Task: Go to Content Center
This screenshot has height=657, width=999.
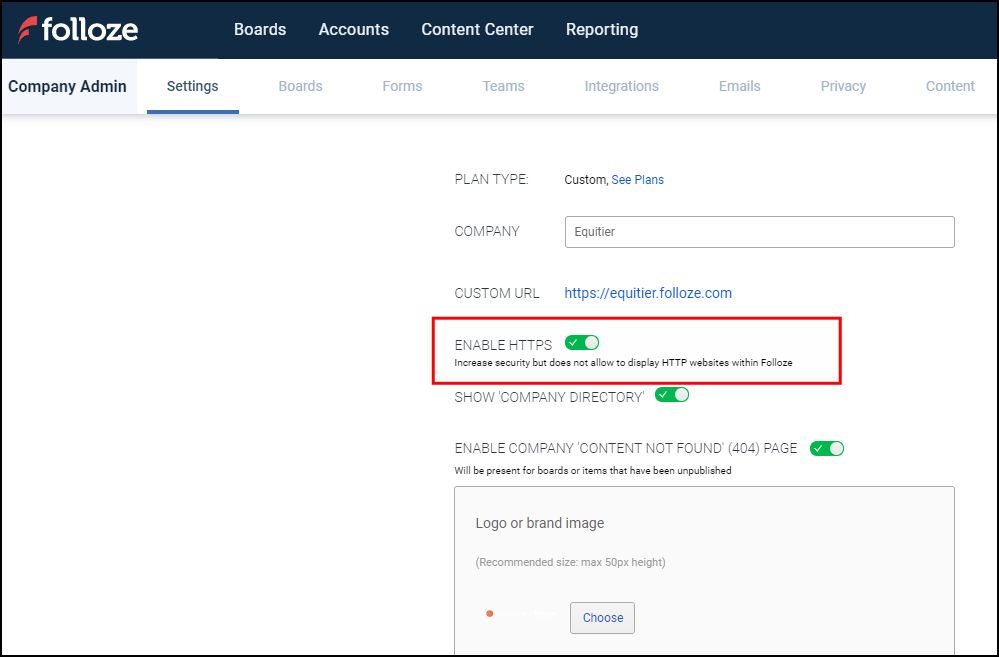Action: click(477, 30)
